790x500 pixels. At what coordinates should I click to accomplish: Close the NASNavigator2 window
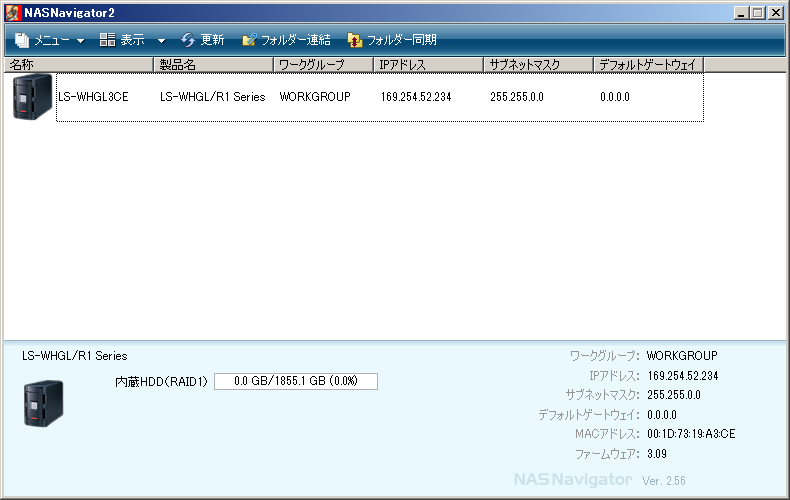coord(776,13)
